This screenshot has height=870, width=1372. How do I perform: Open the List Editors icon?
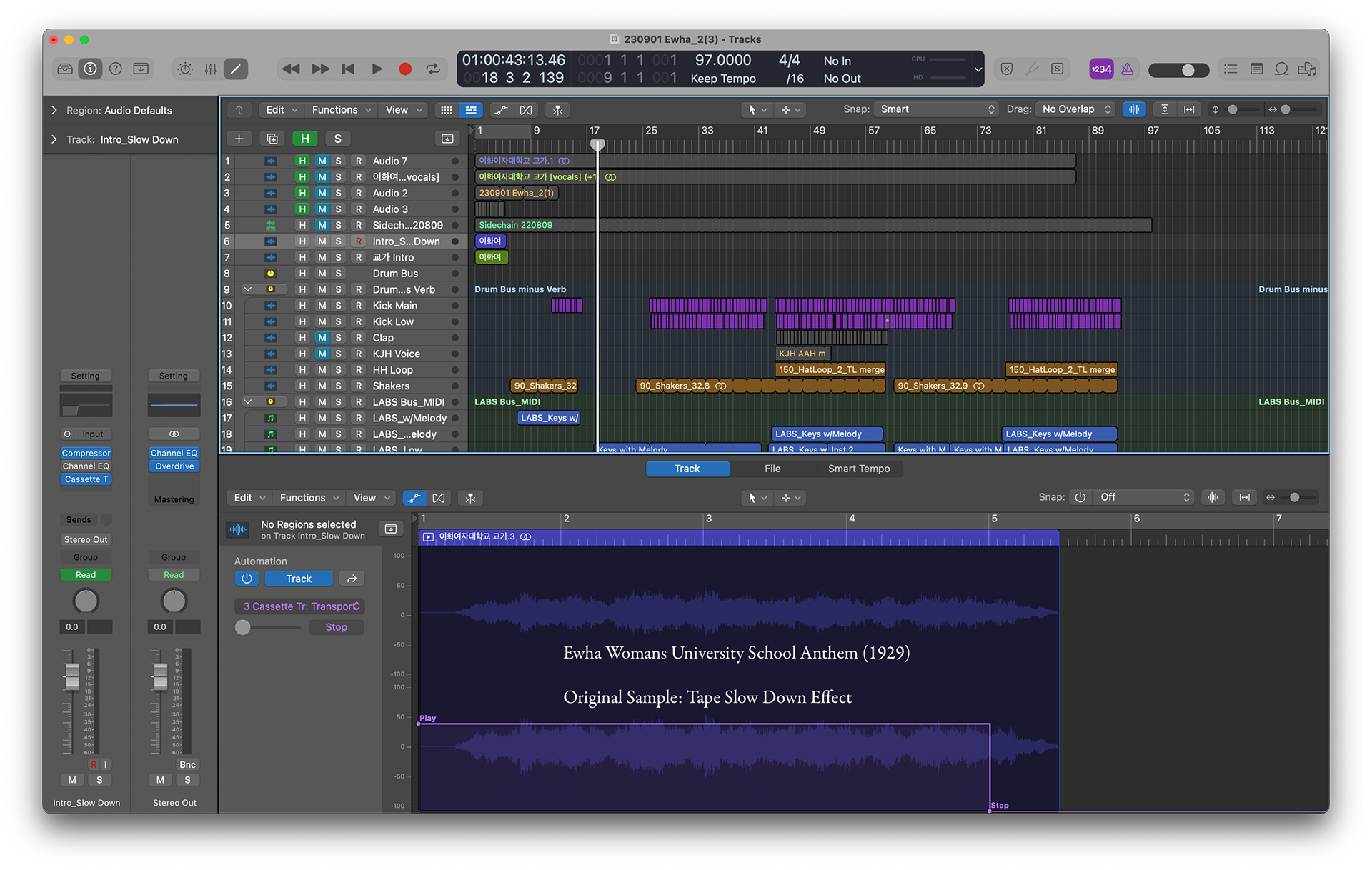coord(1231,69)
